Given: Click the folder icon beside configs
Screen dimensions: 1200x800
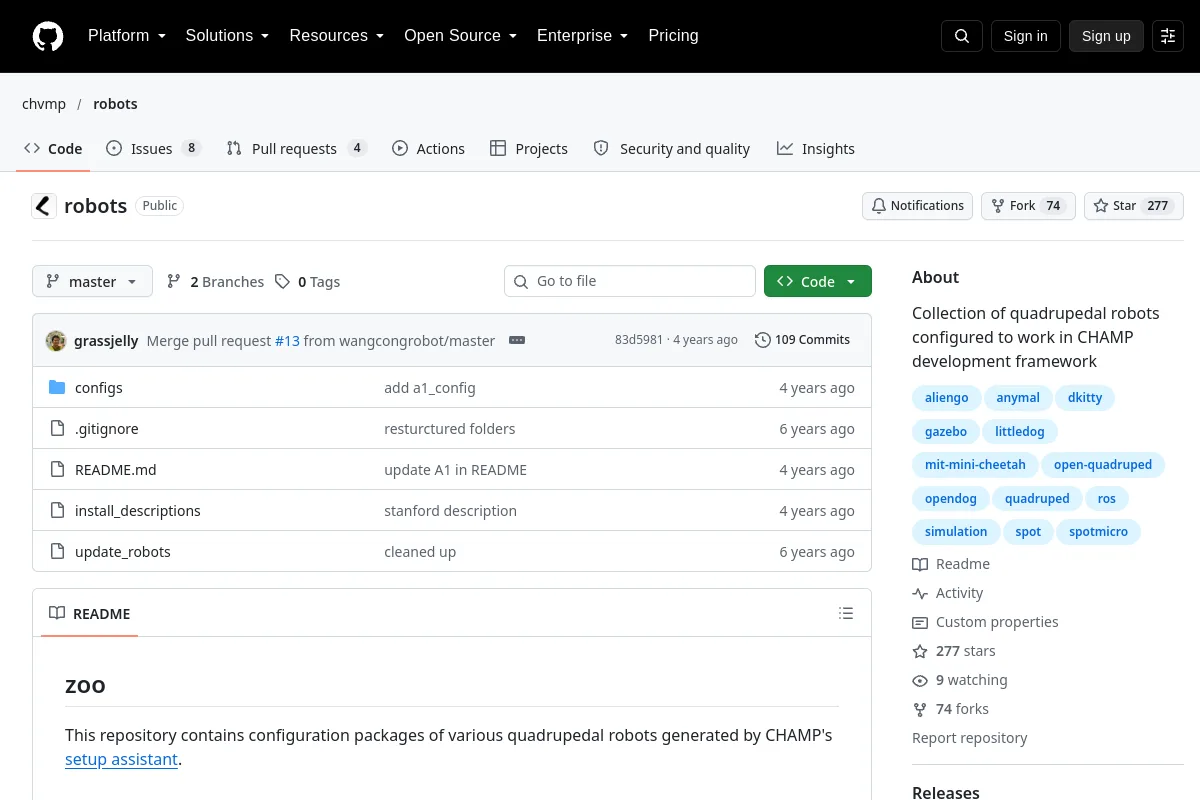Looking at the screenshot, I should tap(57, 388).
